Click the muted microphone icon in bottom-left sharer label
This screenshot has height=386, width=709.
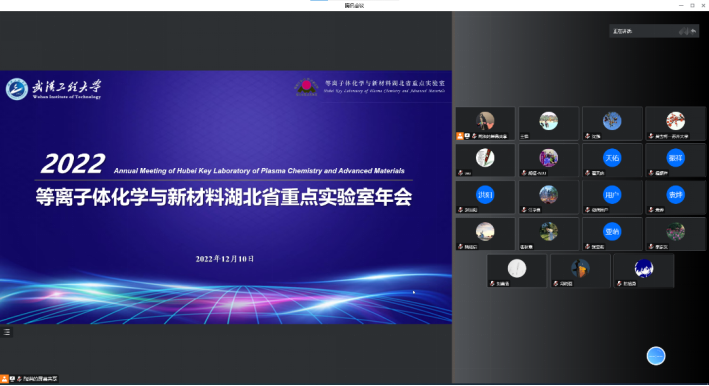pyautogui.click(x=19, y=379)
